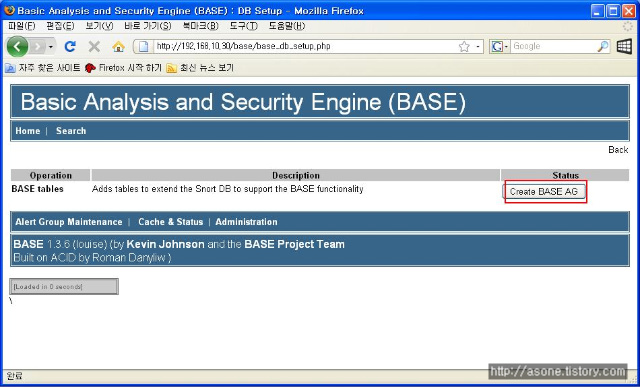The image size is (640, 387).
Task: Click the Status column header
Action: [x=565, y=176]
